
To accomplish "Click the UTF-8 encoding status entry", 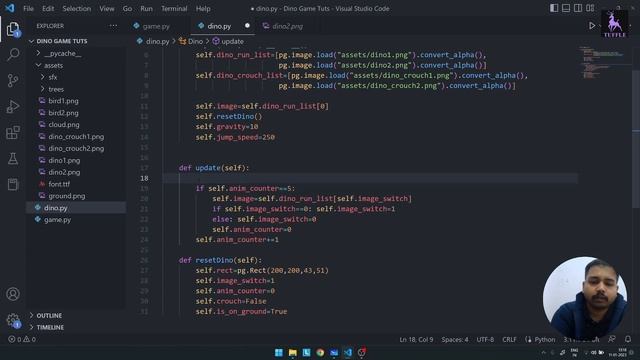I will [x=485, y=339].
